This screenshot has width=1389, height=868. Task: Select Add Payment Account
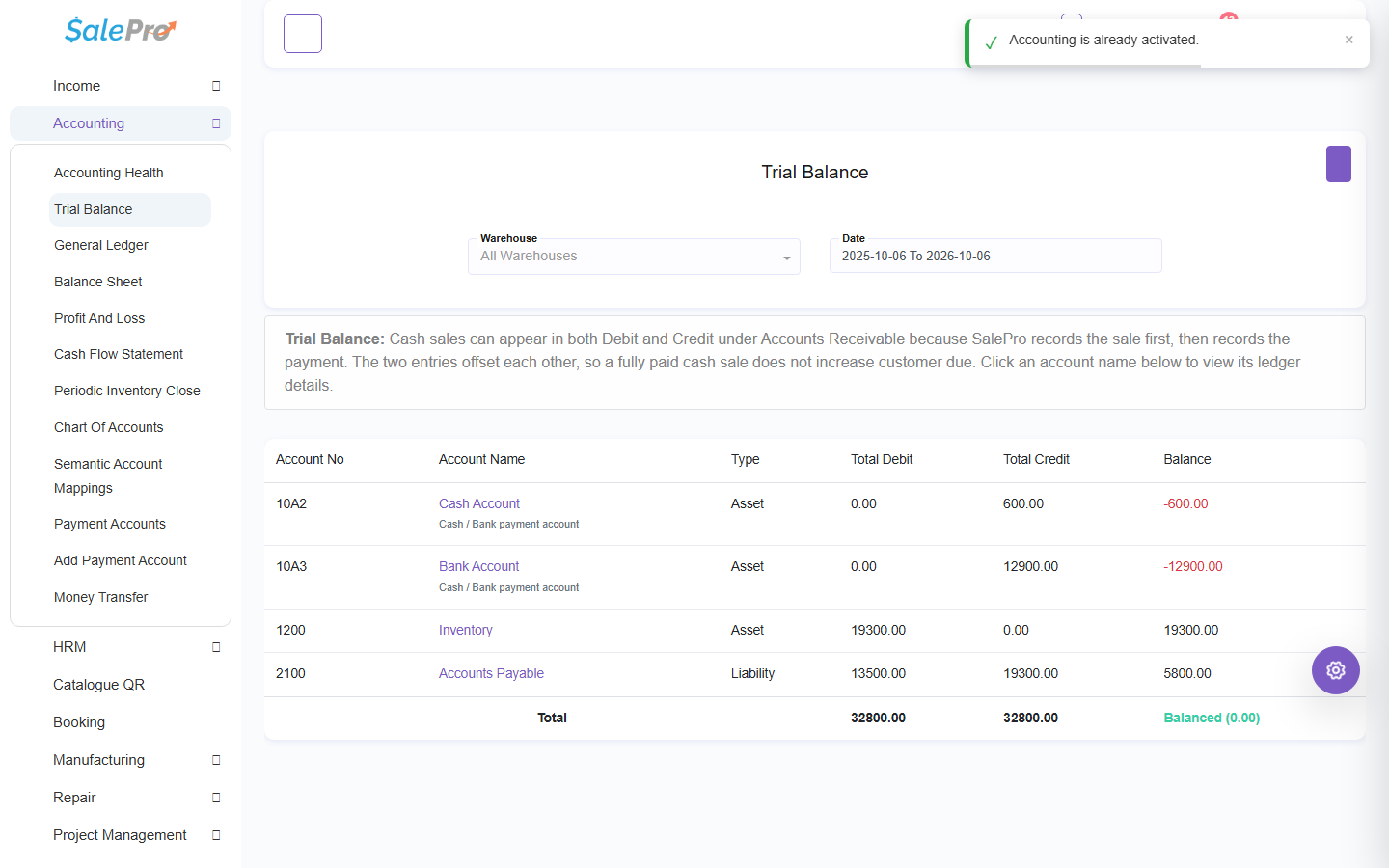pyautogui.click(x=121, y=560)
